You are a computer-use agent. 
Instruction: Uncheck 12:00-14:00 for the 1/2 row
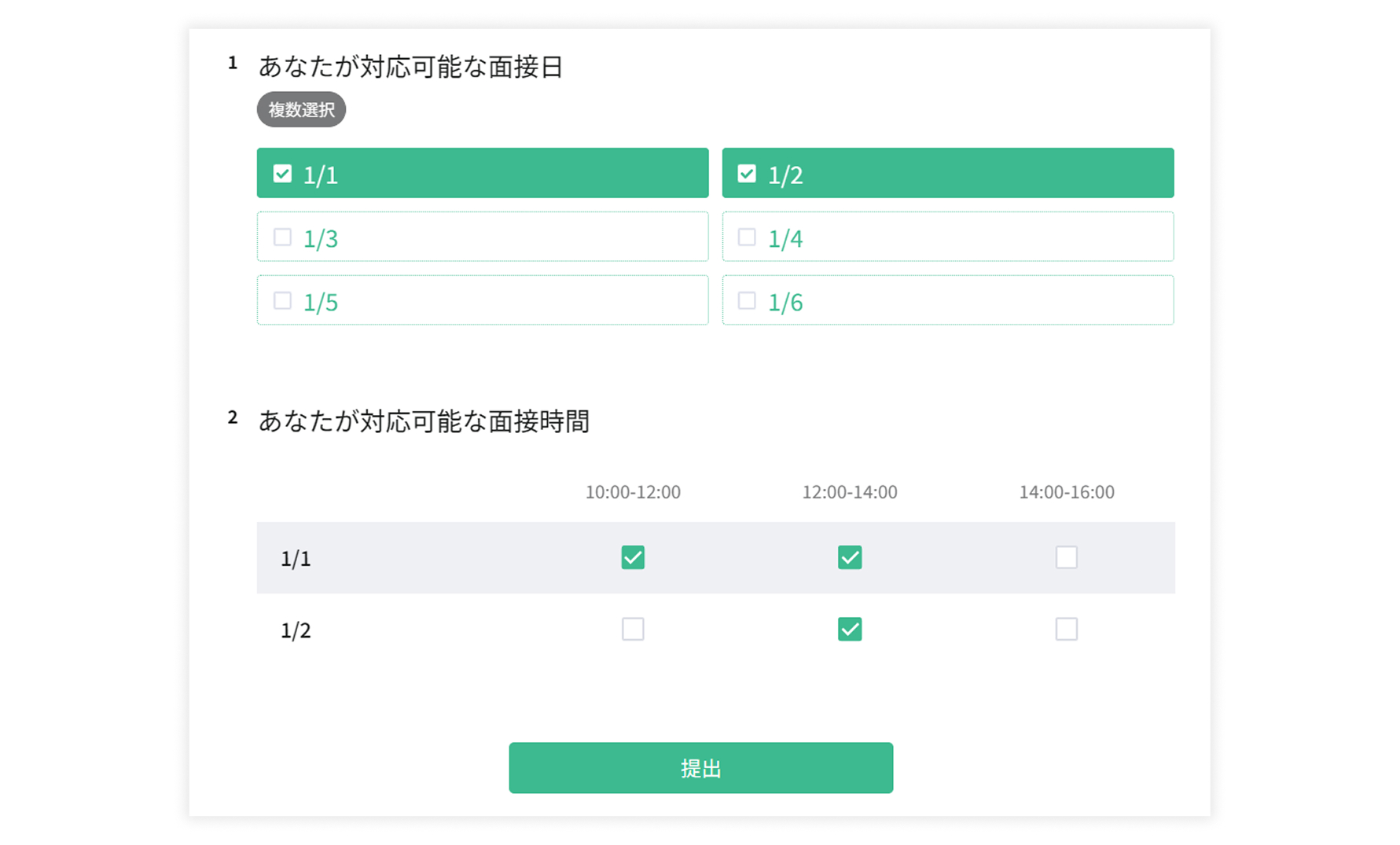pos(850,629)
